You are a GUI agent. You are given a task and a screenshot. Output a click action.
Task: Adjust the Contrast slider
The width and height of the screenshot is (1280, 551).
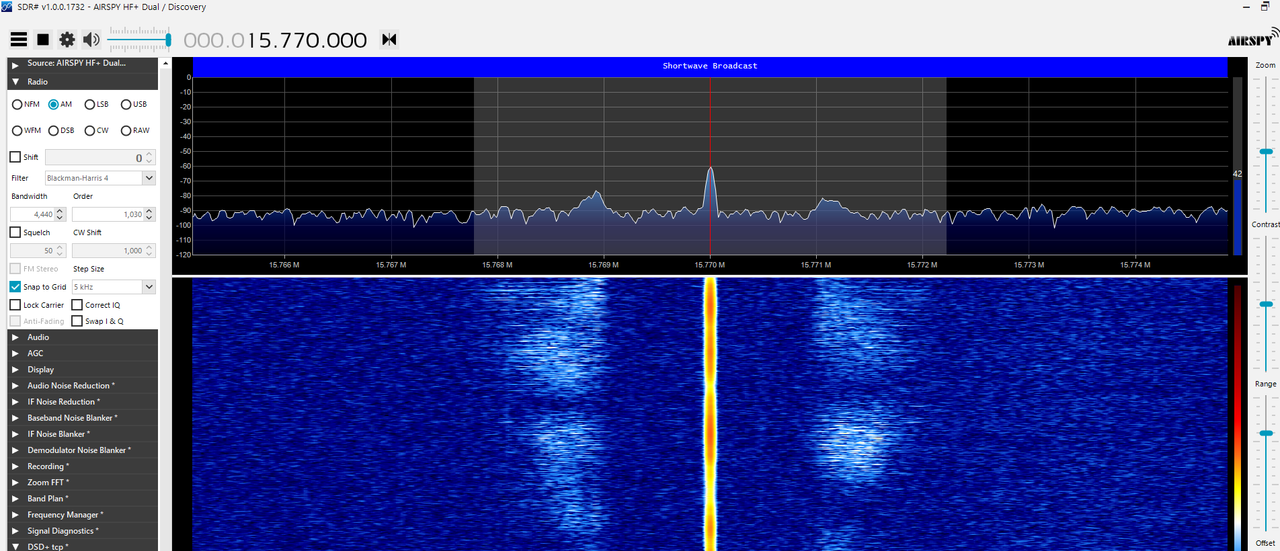pos(1266,304)
